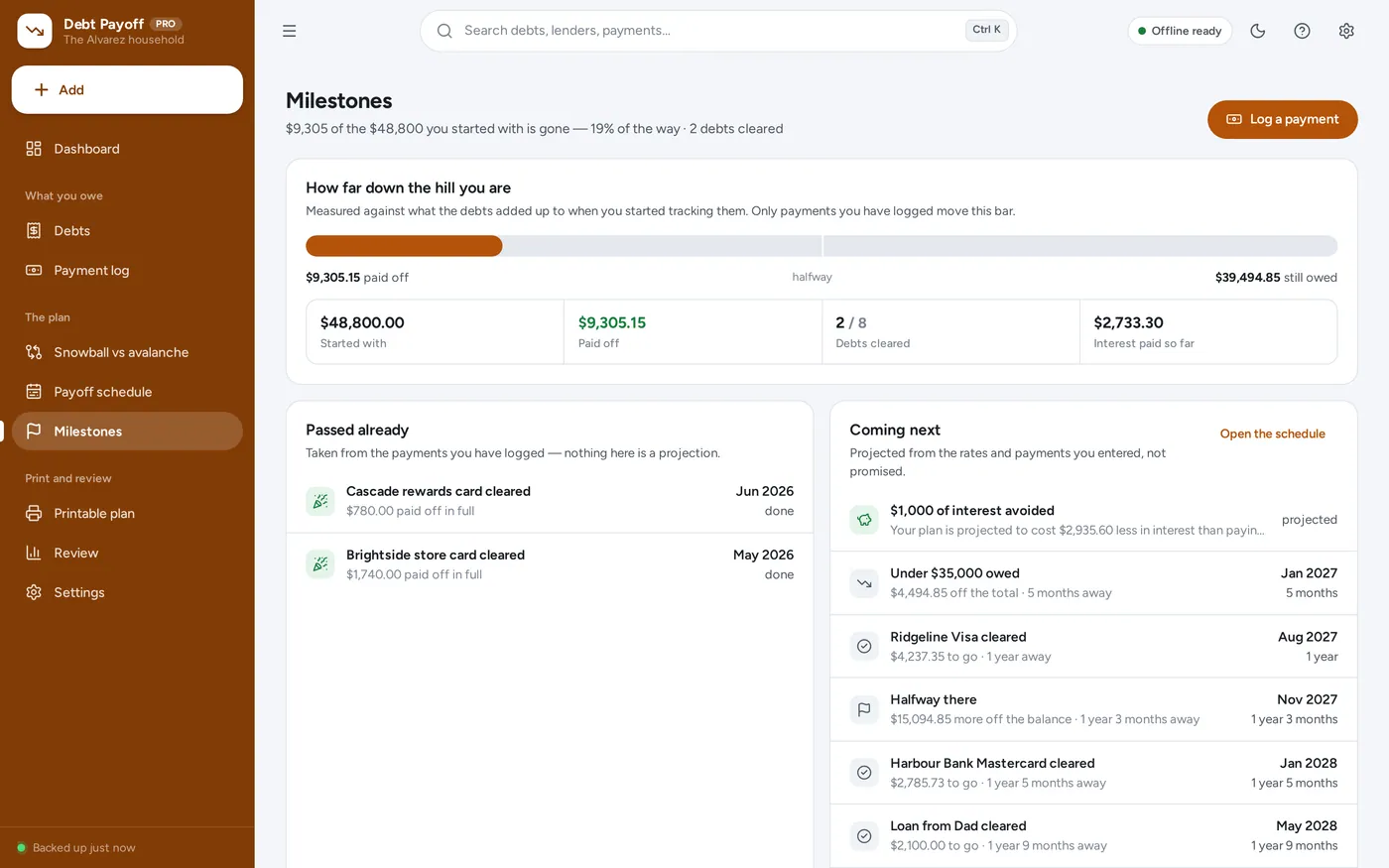The width and height of the screenshot is (1389, 868).
Task: Click the $39,494.85 still owed label
Action: point(1276,278)
